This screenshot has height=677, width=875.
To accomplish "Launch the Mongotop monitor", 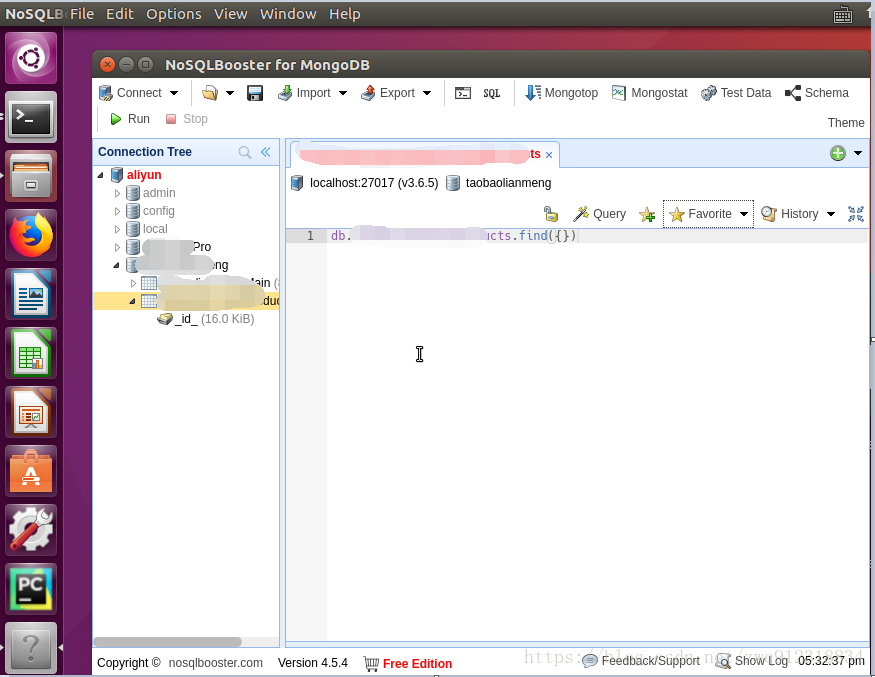I will tap(561, 93).
